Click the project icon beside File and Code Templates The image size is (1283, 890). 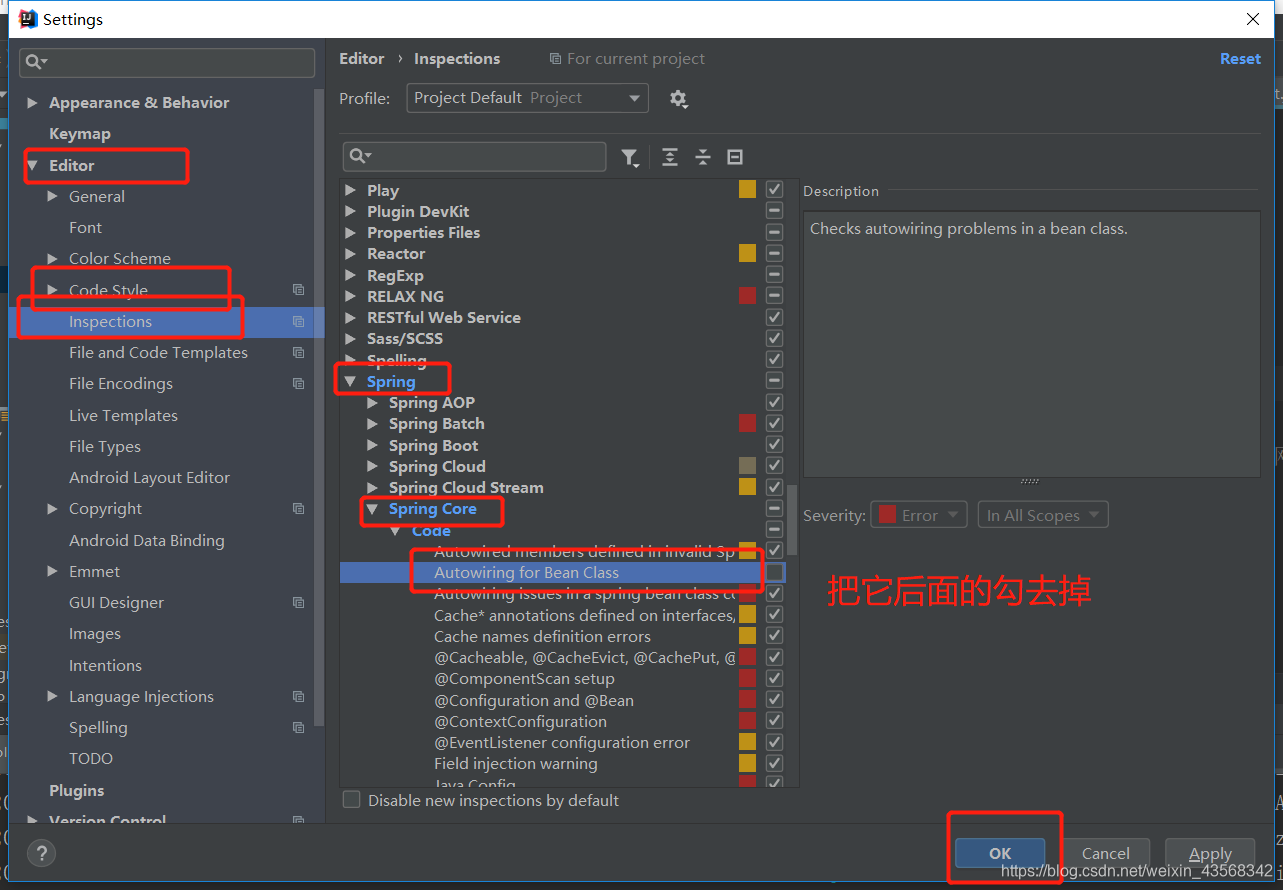click(298, 353)
